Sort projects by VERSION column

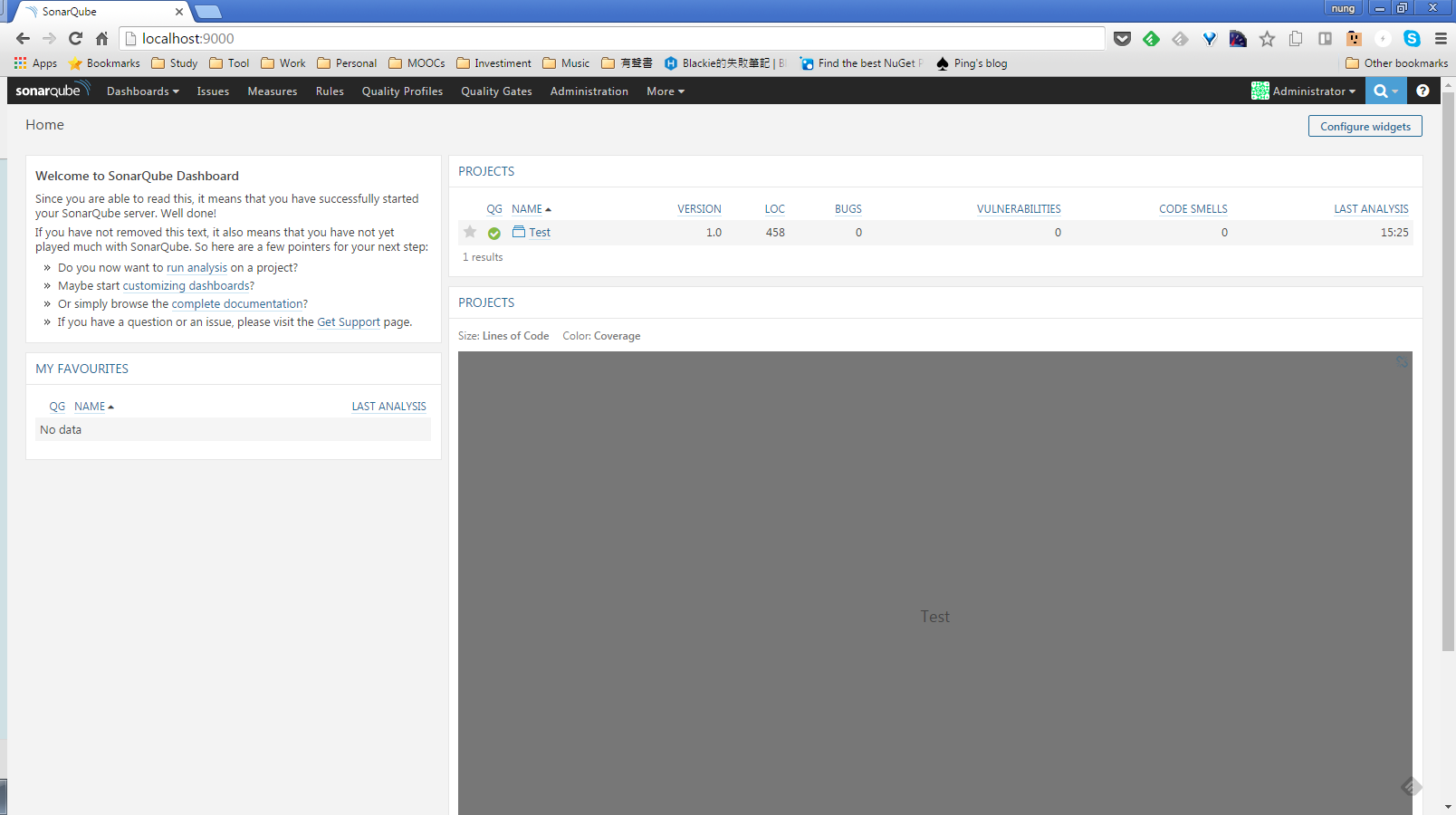point(699,209)
